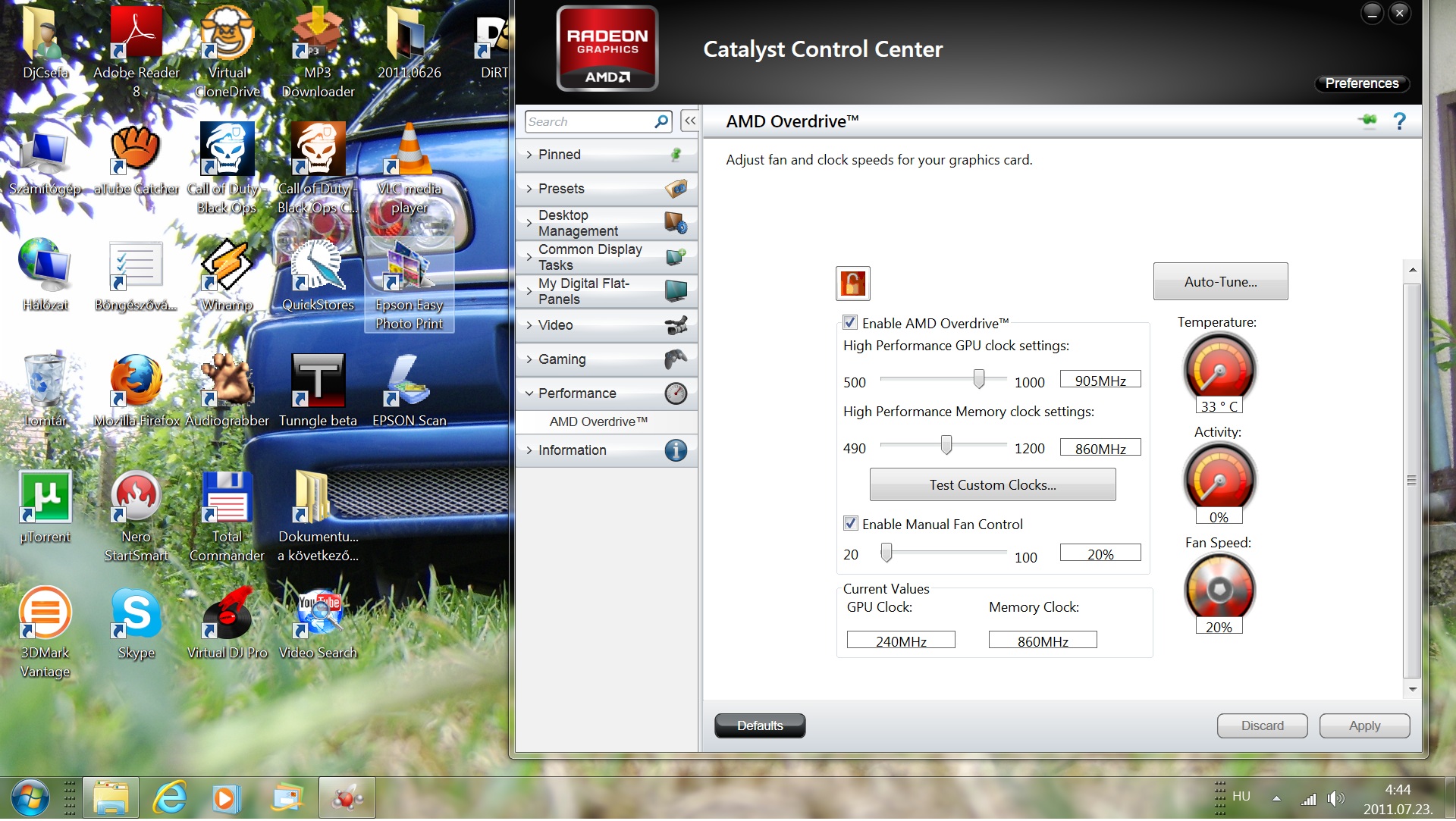Expand the Common Display Tasks section
Screen dimensions: 1456x821
pos(607,257)
